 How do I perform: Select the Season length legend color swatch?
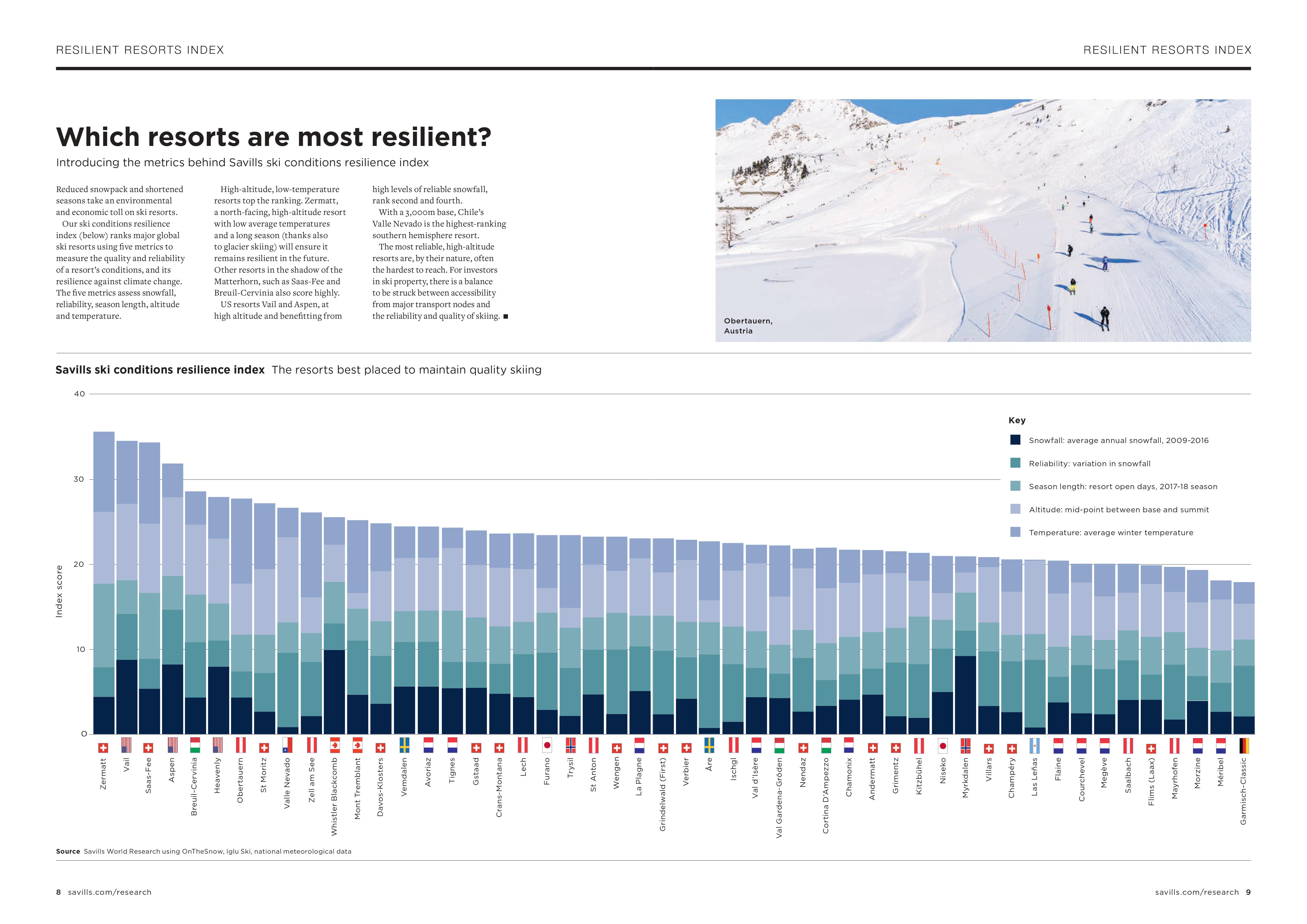click(x=1016, y=486)
